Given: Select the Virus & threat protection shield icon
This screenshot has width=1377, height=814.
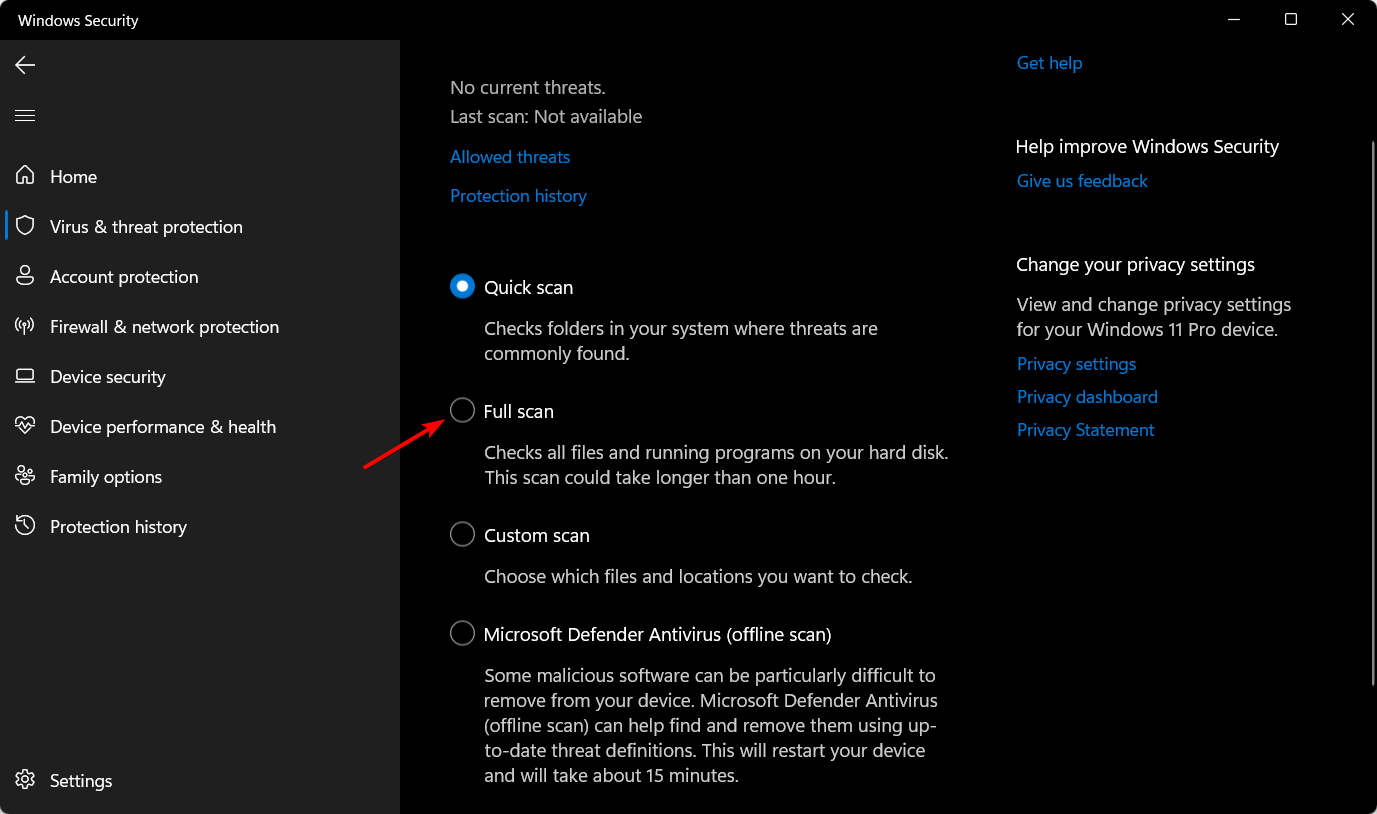Looking at the screenshot, I should coord(26,226).
